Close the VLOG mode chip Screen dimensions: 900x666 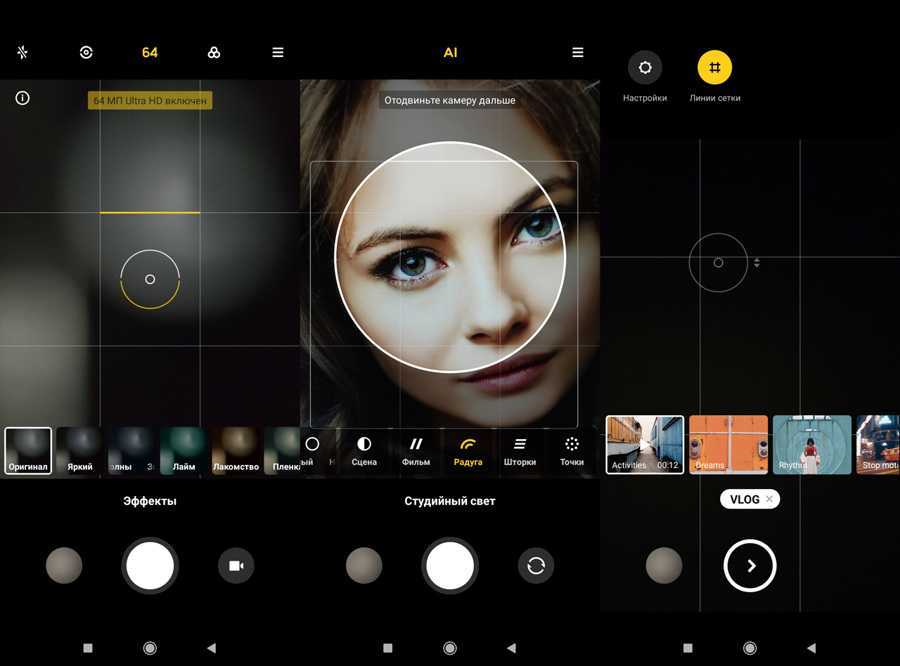point(769,499)
